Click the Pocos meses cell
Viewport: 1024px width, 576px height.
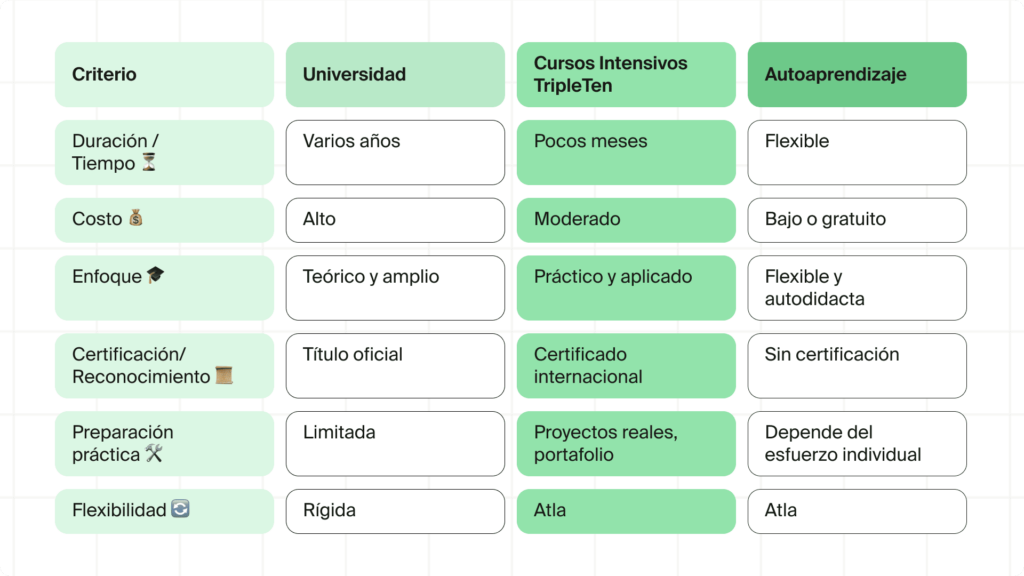[x=626, y=152]
